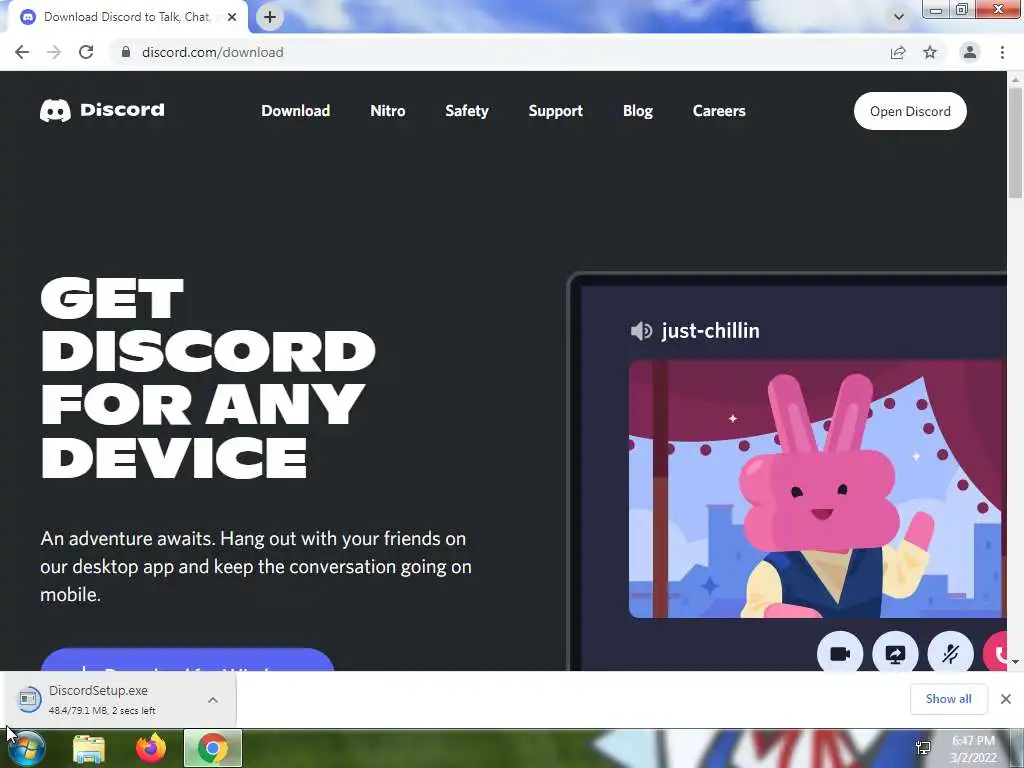The image size is (1024, 768).
Task: Click the padlock site info icon
Action: tap(126, 52)
